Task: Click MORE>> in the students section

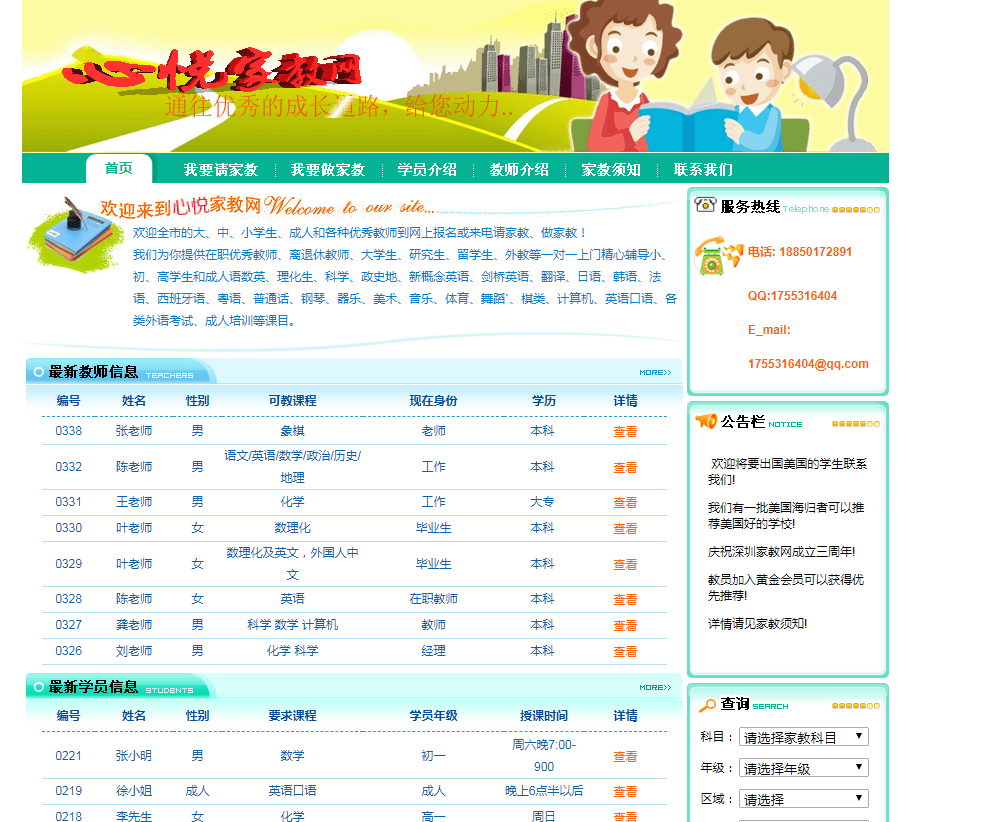Action: 655,688
